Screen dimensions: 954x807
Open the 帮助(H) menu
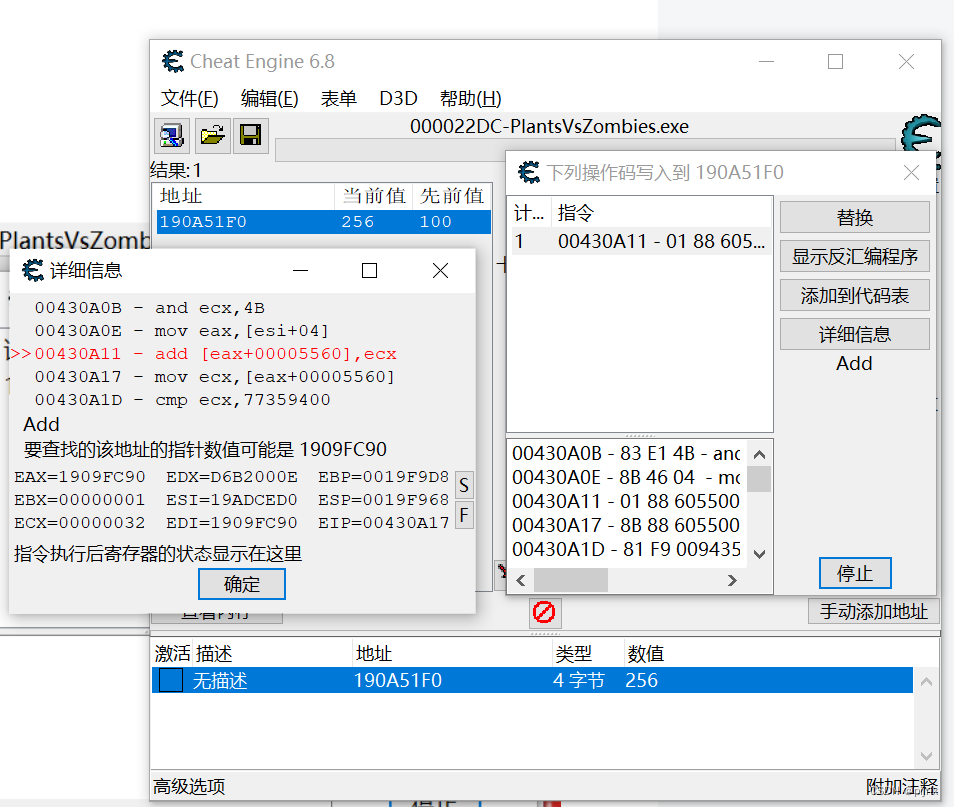coord(470,98)
